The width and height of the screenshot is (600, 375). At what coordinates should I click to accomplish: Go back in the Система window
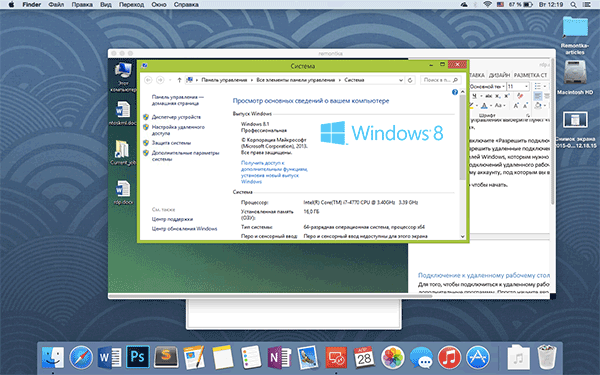pyautogui.click(x=148, y=80)
